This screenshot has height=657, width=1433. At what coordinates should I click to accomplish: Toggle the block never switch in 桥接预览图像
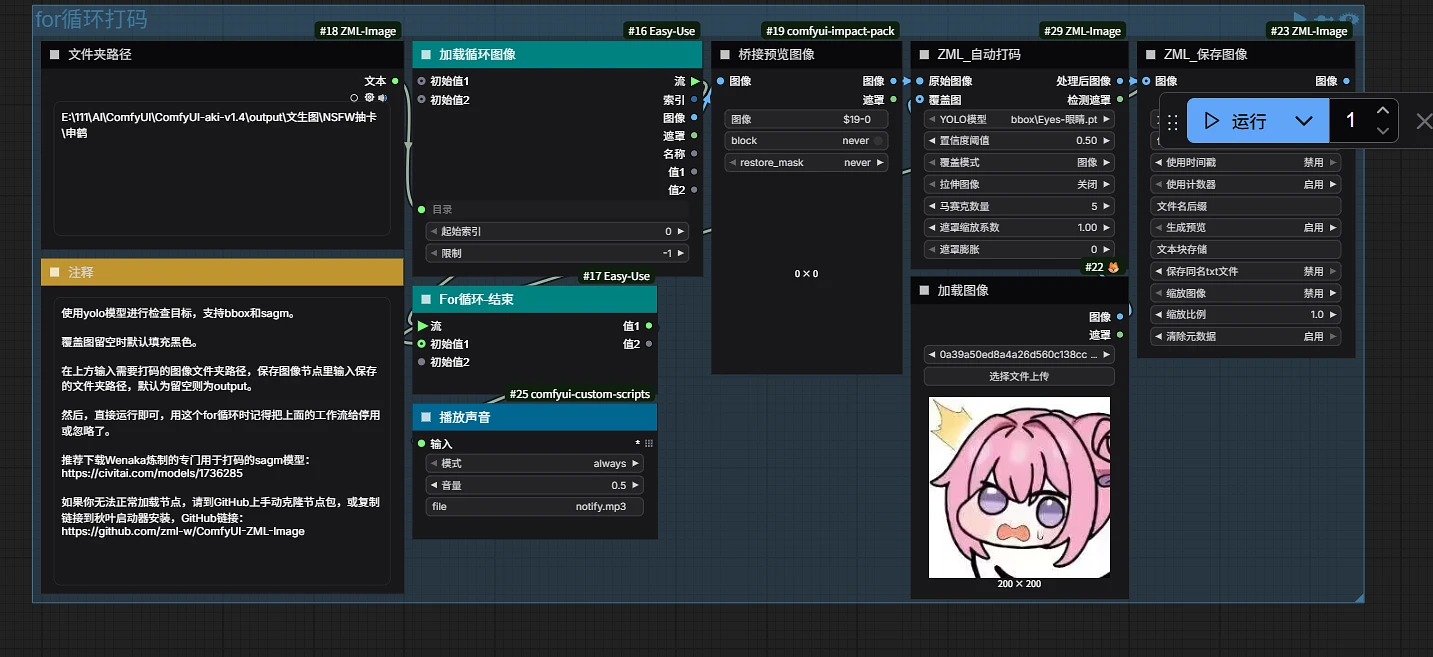tap(806, 141)
